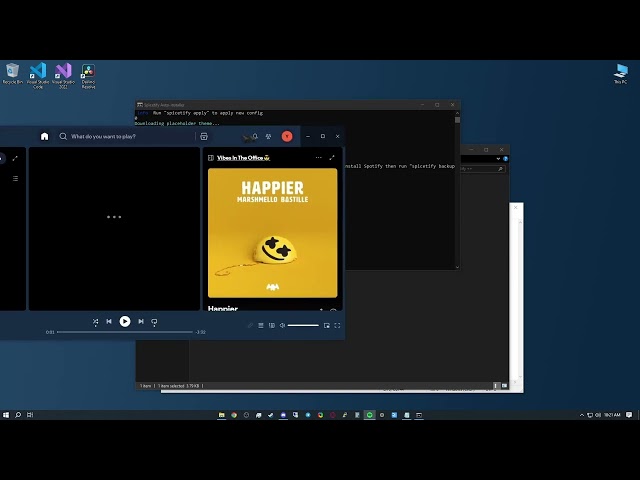The image size is (640, 480).
Task: Switch library list view icon
Action: click(x=16, y=178)
